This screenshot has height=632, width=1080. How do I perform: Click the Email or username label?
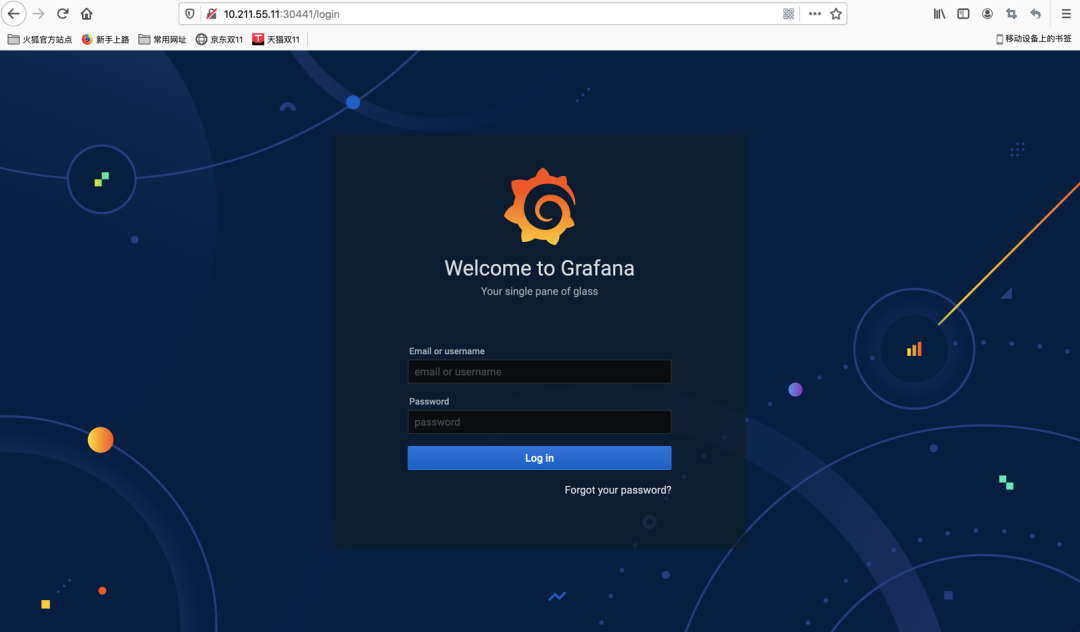(x=446, y=351)
